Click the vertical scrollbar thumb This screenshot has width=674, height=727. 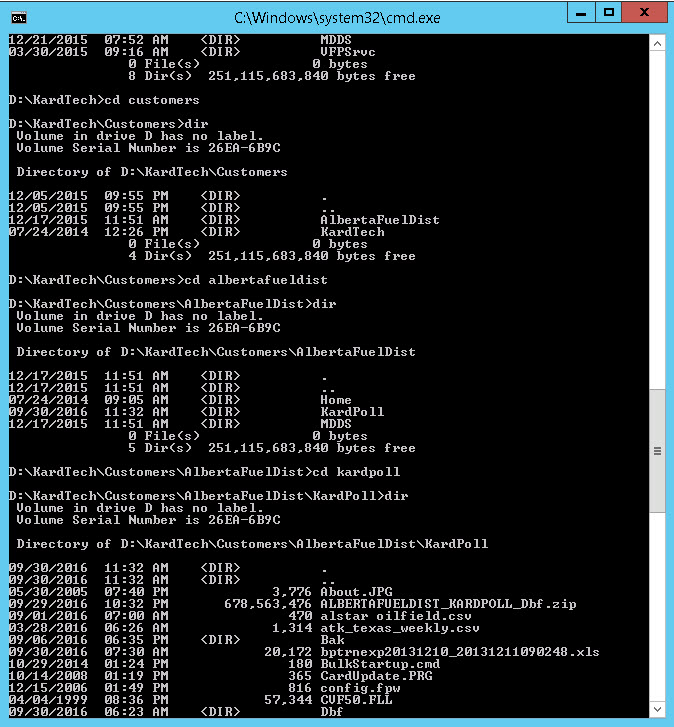657,451
